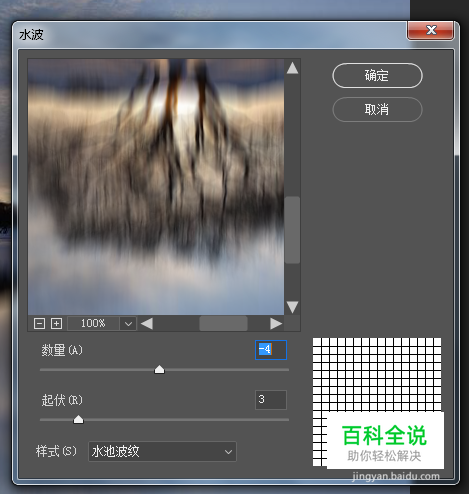Click the preview scroll up arrow
469x494 pixels.
pos(292,68)
